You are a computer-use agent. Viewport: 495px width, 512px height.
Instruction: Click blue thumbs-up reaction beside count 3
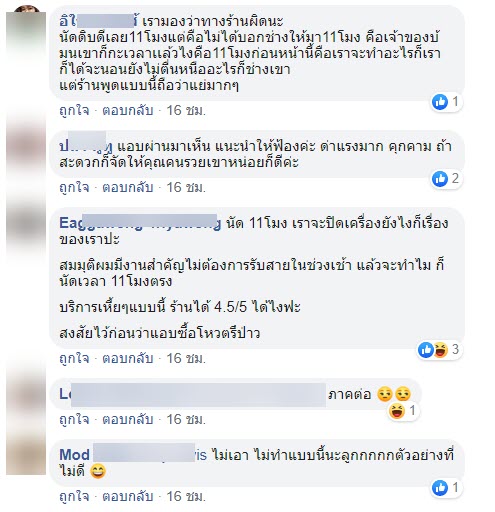click(x=426, y=350)
